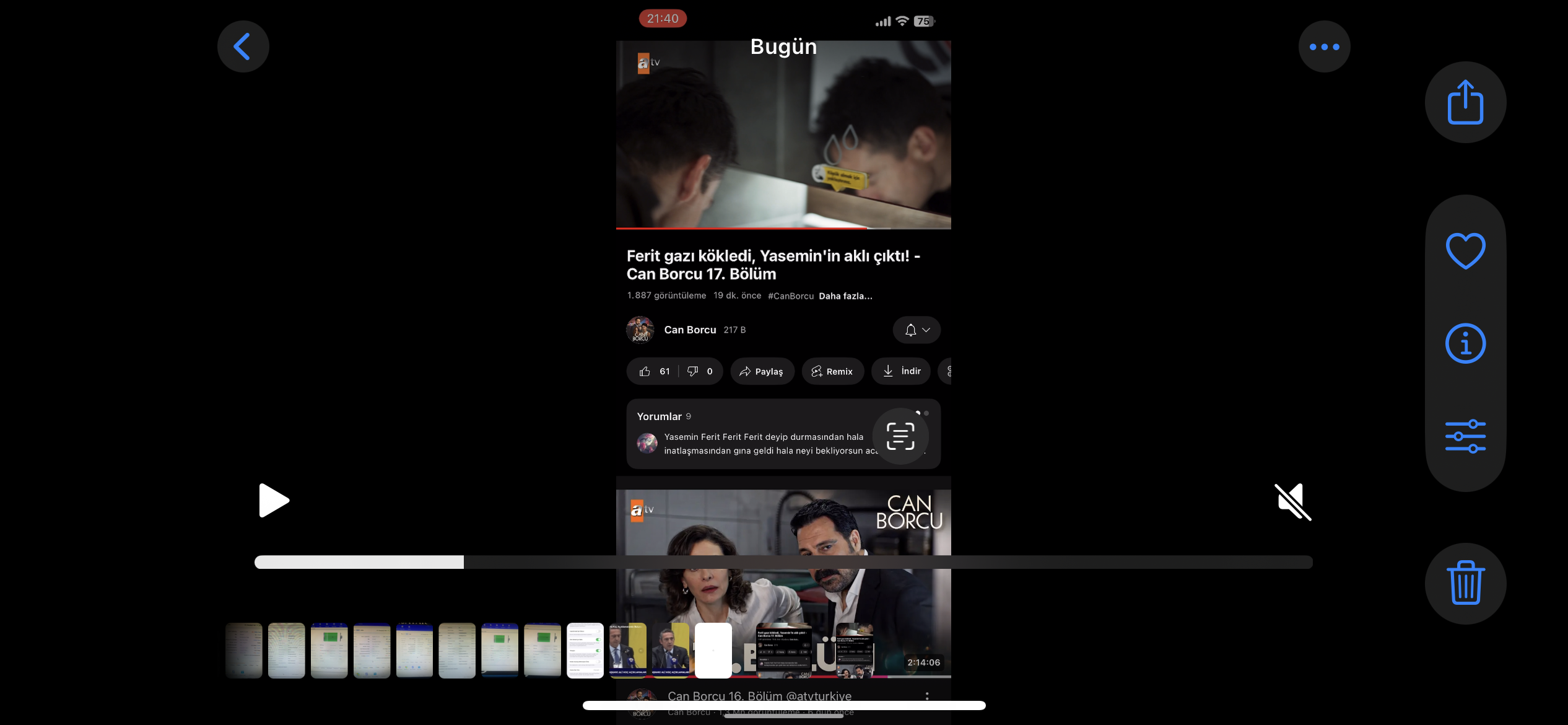The height and width of the screenshot is (725, 1568).
Task: Unmute the video via crossed speaker icon
Action: [x=1292, y=501]
